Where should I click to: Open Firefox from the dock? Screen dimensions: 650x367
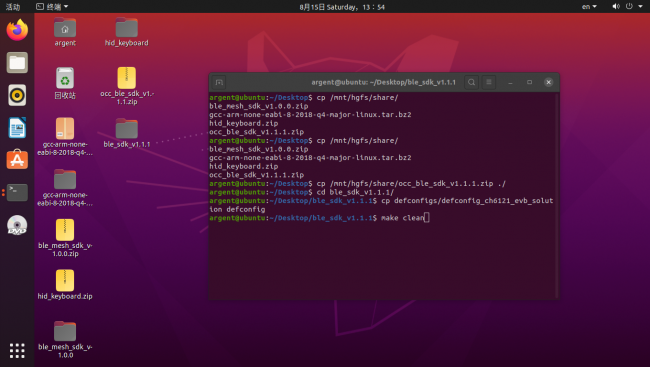pyautogui.click(x=17, y=30)
